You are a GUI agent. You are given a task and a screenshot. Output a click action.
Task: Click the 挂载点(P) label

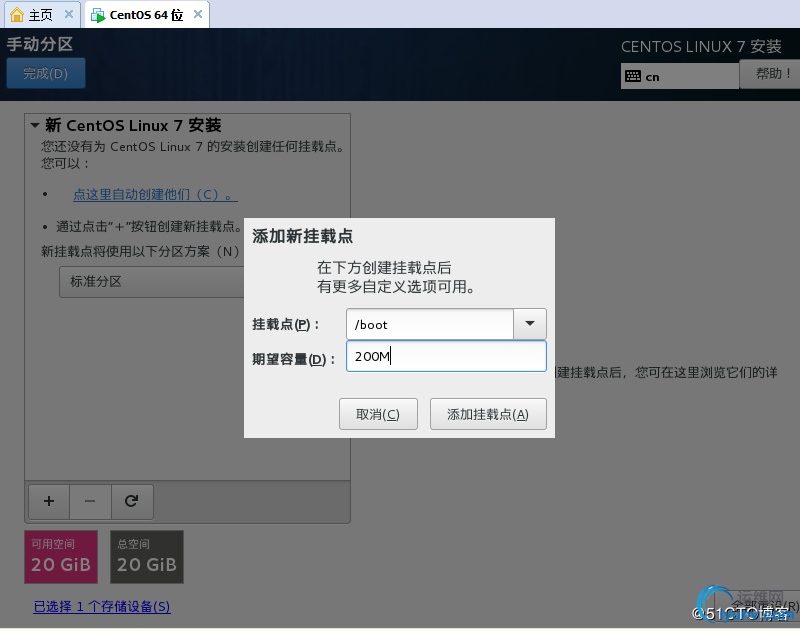(x=286, y=324)
